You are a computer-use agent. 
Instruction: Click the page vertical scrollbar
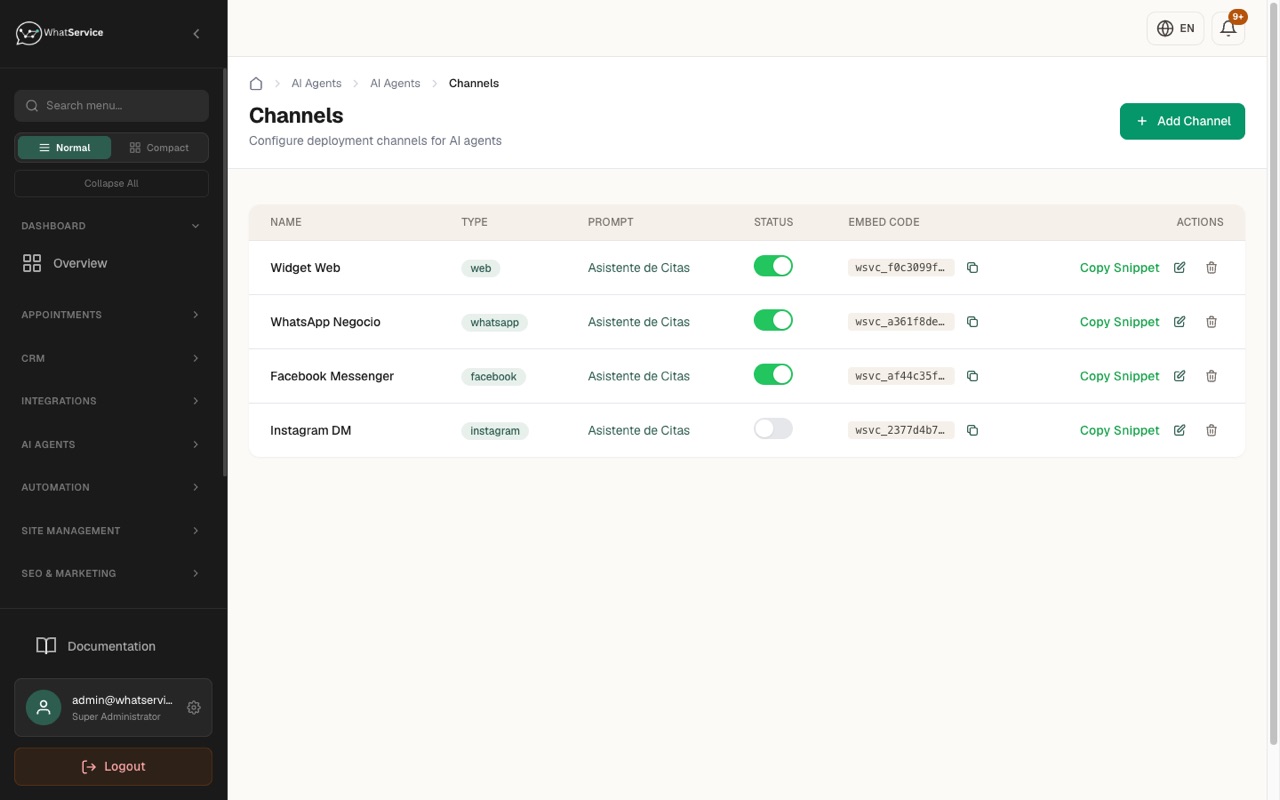[x=1273, y=373]
